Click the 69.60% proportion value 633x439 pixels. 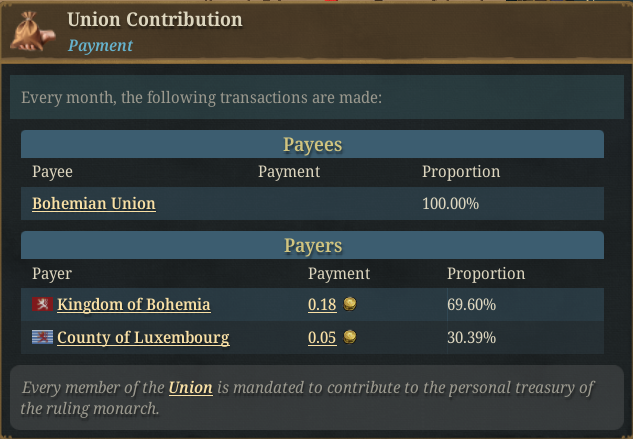(472, 304)
